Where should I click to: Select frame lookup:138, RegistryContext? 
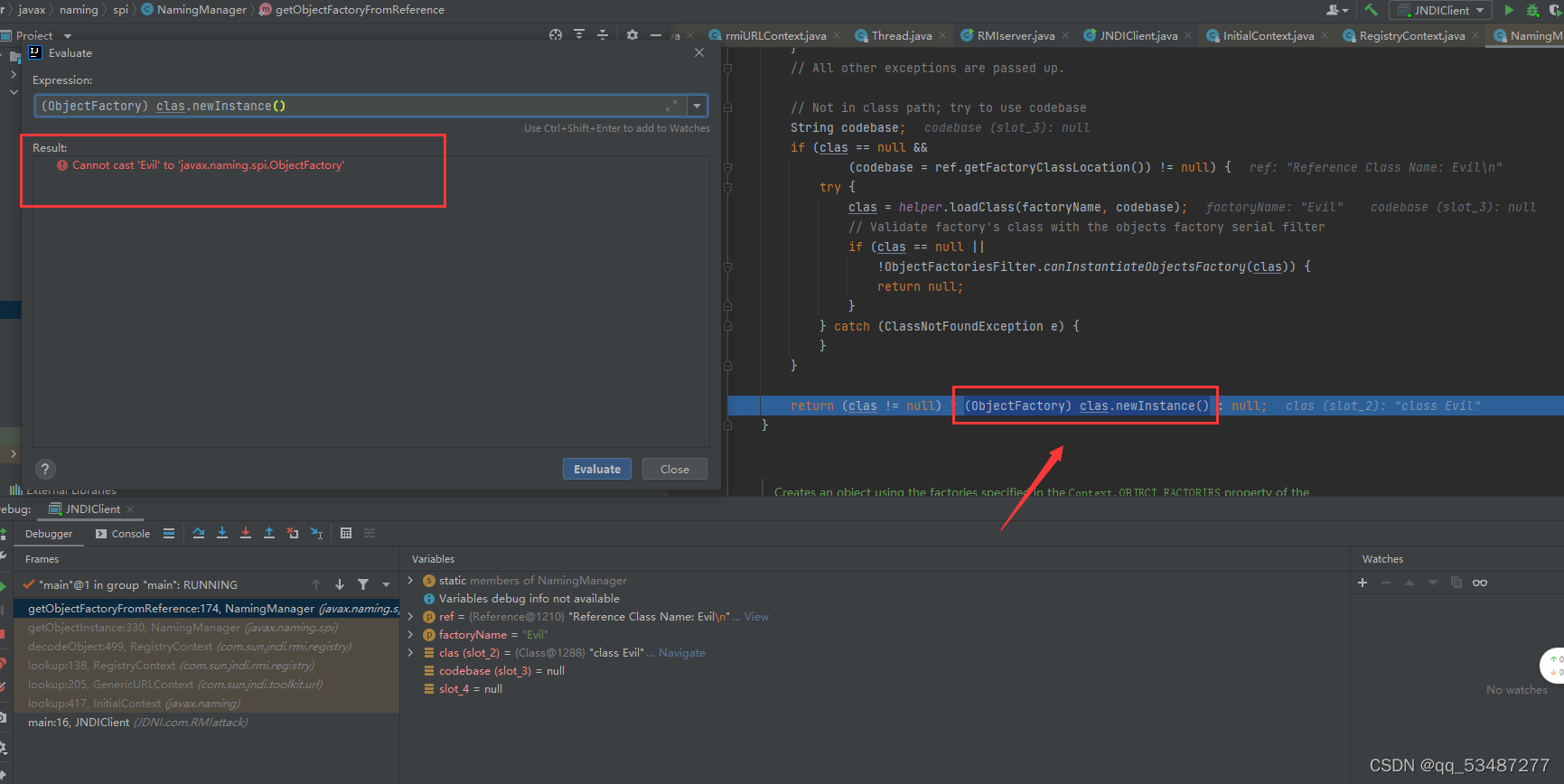click(206, 665)
